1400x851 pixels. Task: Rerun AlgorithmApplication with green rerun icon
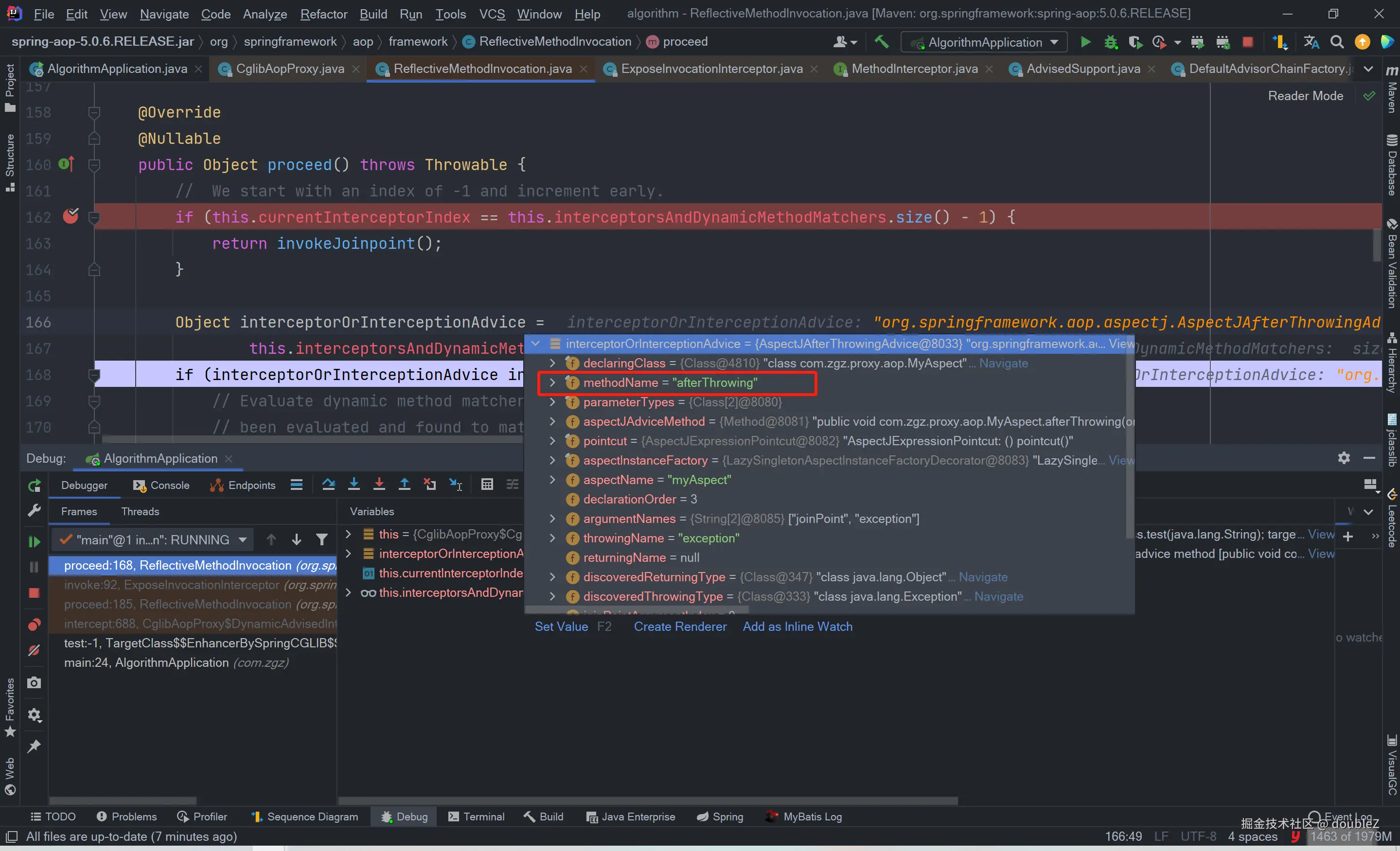coord(34,486)
